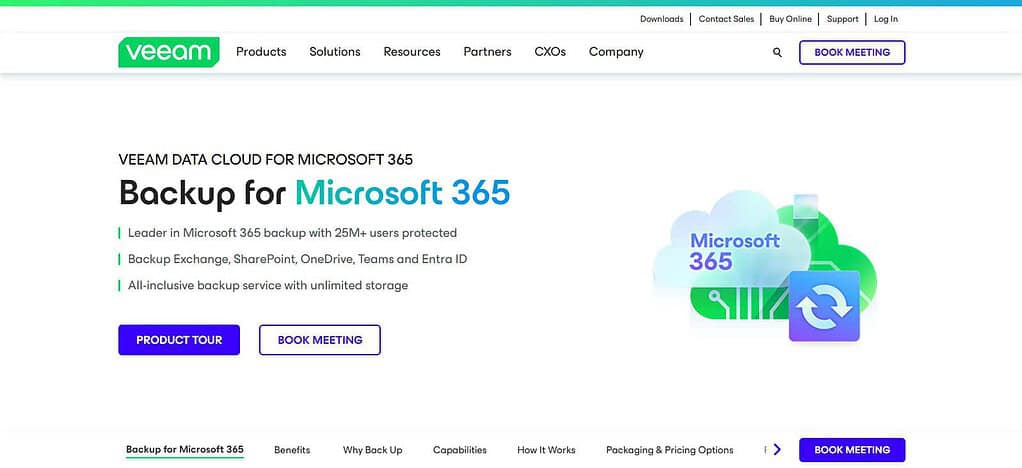
Task: Open the Products menu
Action: [261, 52]
